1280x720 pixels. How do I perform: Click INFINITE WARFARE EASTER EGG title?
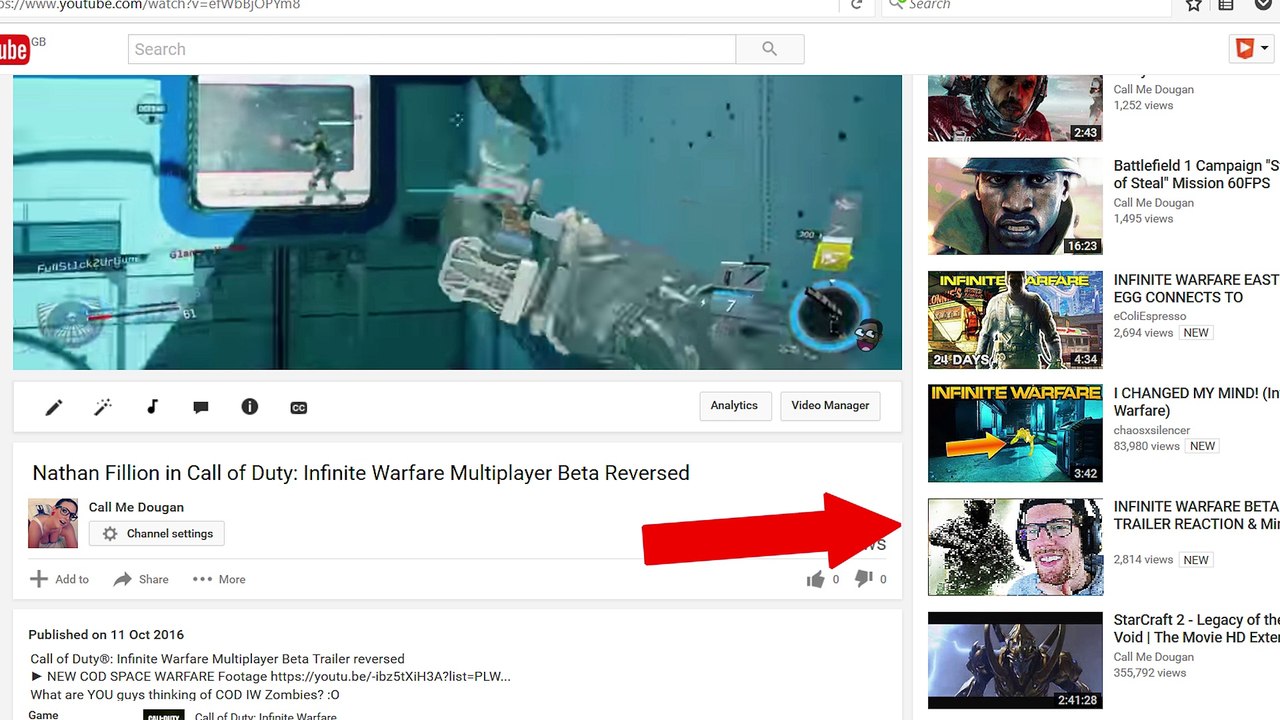coord(1196,288)
